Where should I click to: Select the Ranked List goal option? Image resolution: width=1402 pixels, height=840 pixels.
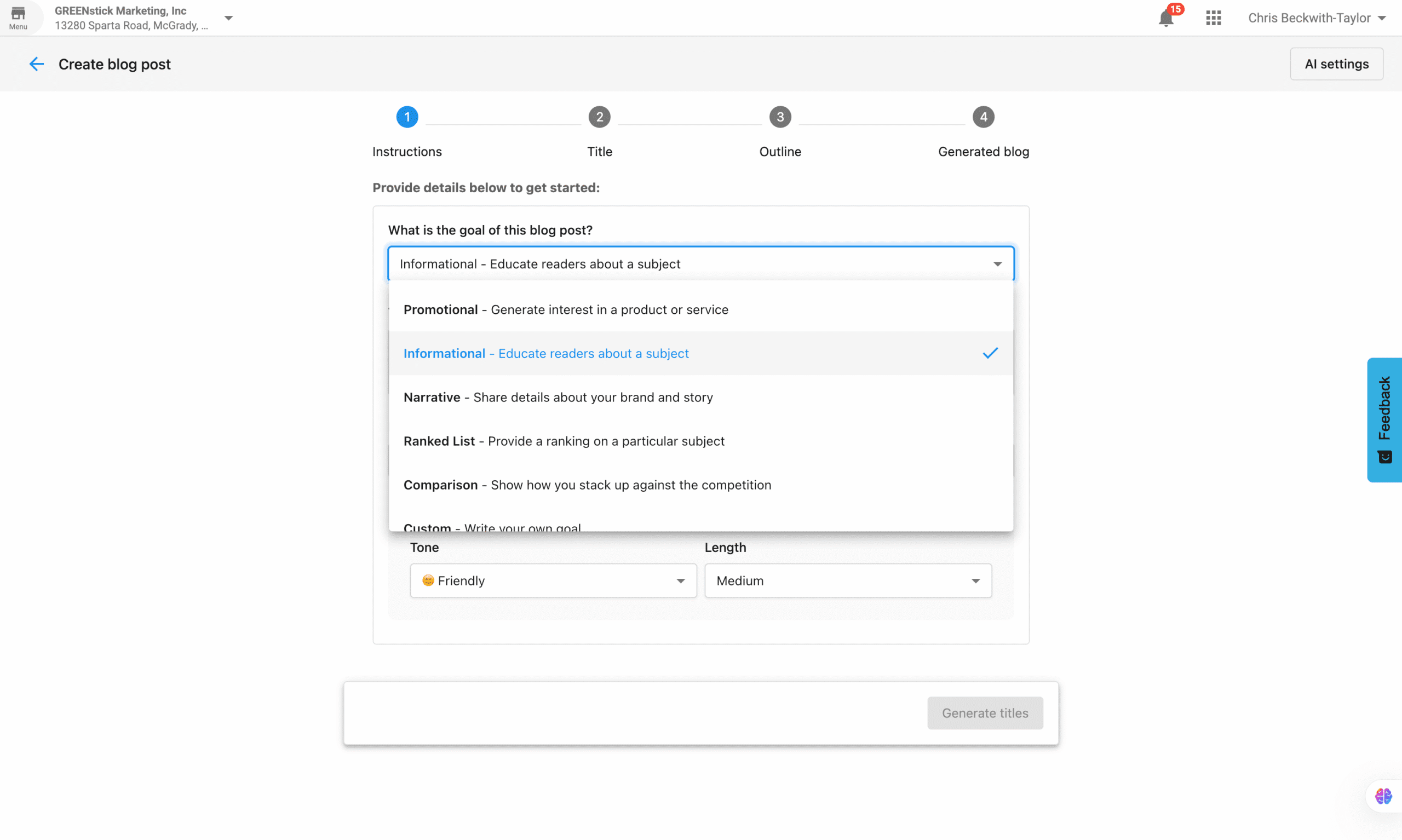click(564, 441)
